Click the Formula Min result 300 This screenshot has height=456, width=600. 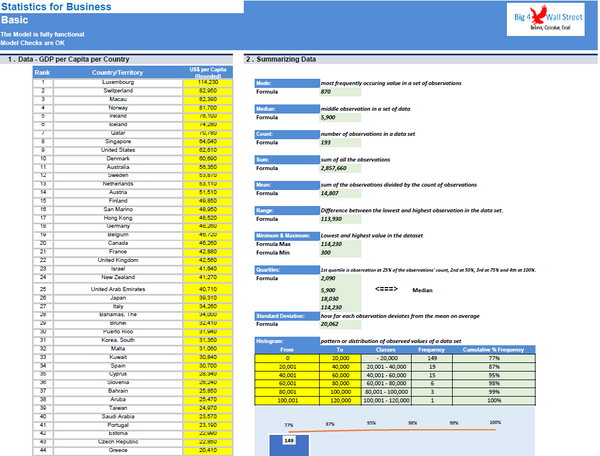340,253
